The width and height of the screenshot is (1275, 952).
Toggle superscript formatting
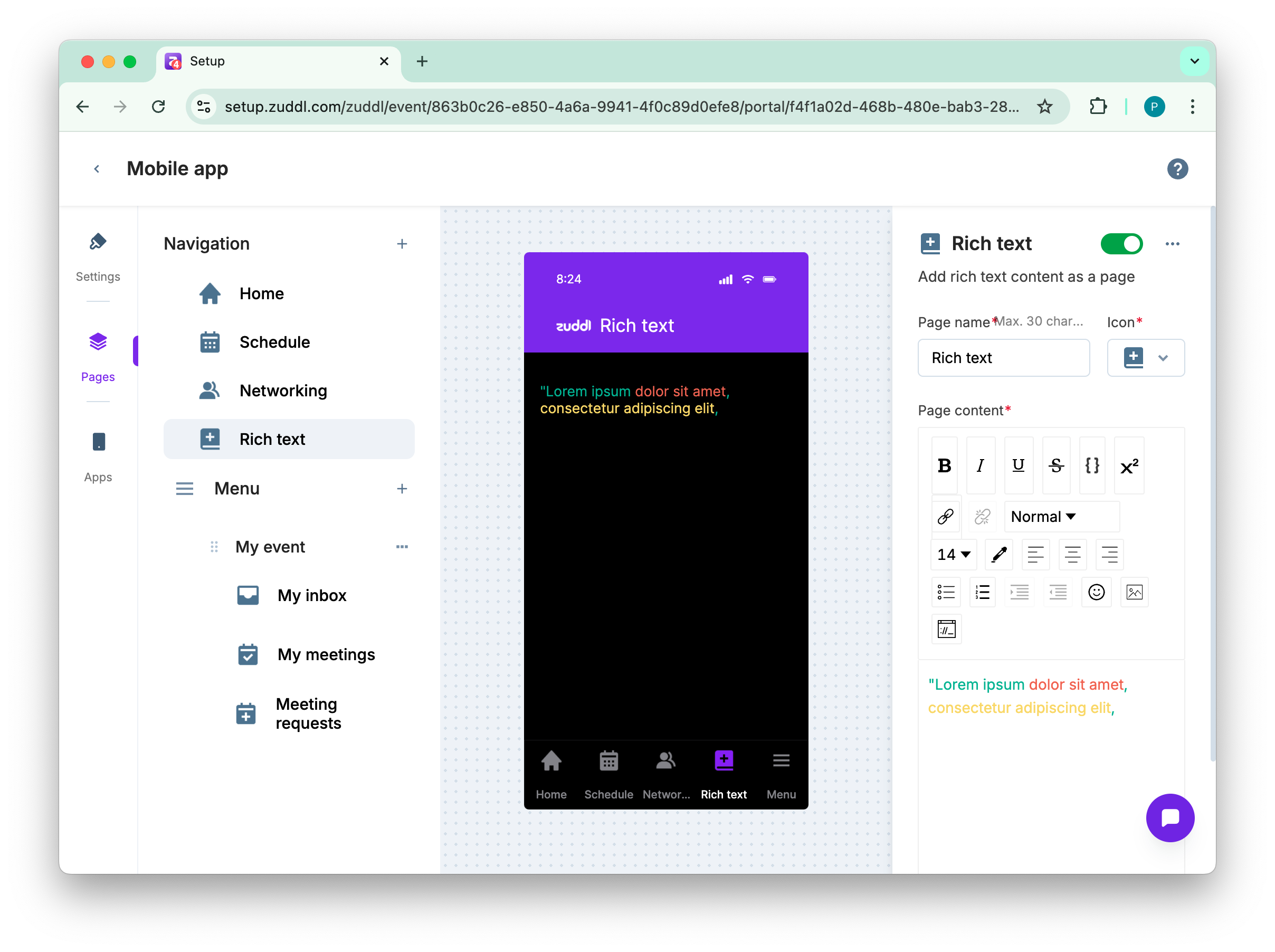(x=1129, y=465)
